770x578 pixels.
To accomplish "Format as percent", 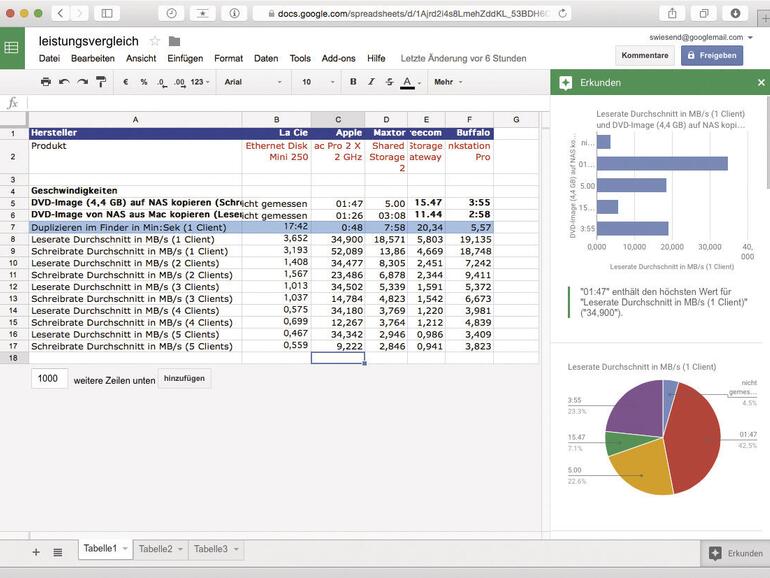I will coord(144,82).
